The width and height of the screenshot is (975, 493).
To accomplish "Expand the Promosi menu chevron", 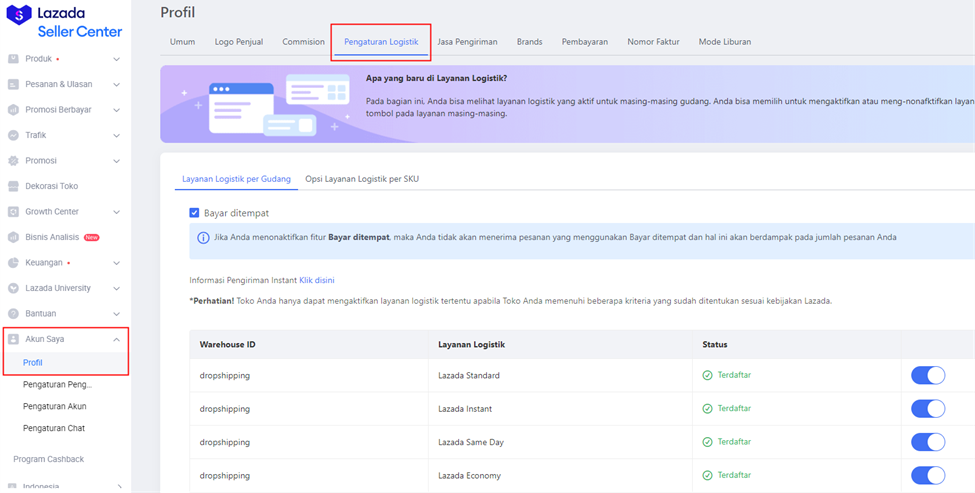I will (116, 162).
